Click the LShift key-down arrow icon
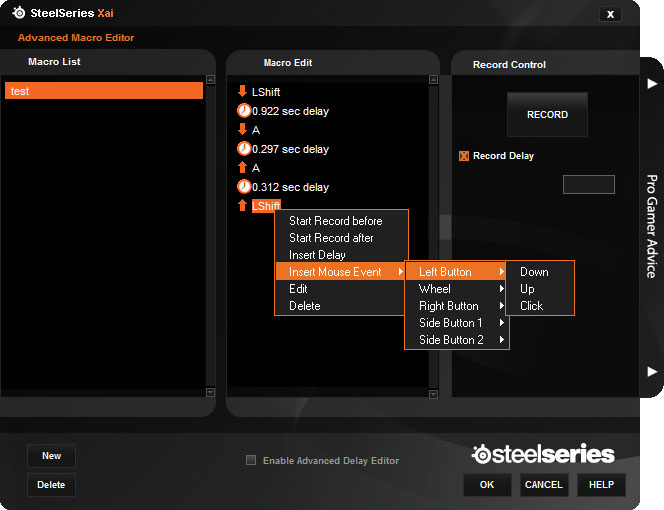The width and height of the screenshot is (664, 510). click(242, 91)
